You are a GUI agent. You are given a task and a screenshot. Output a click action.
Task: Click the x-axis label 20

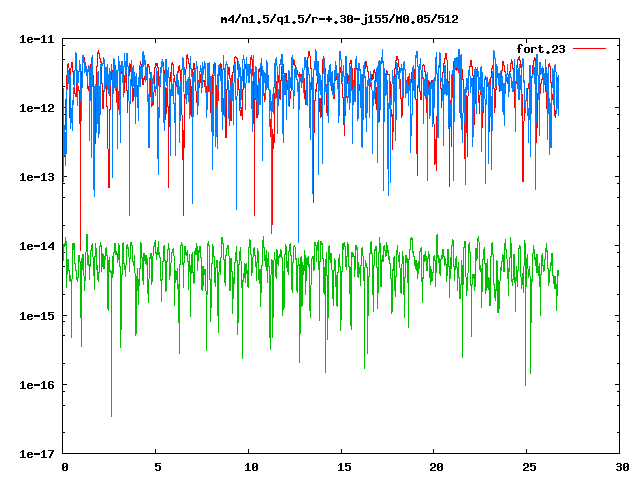tap(436, 467)
